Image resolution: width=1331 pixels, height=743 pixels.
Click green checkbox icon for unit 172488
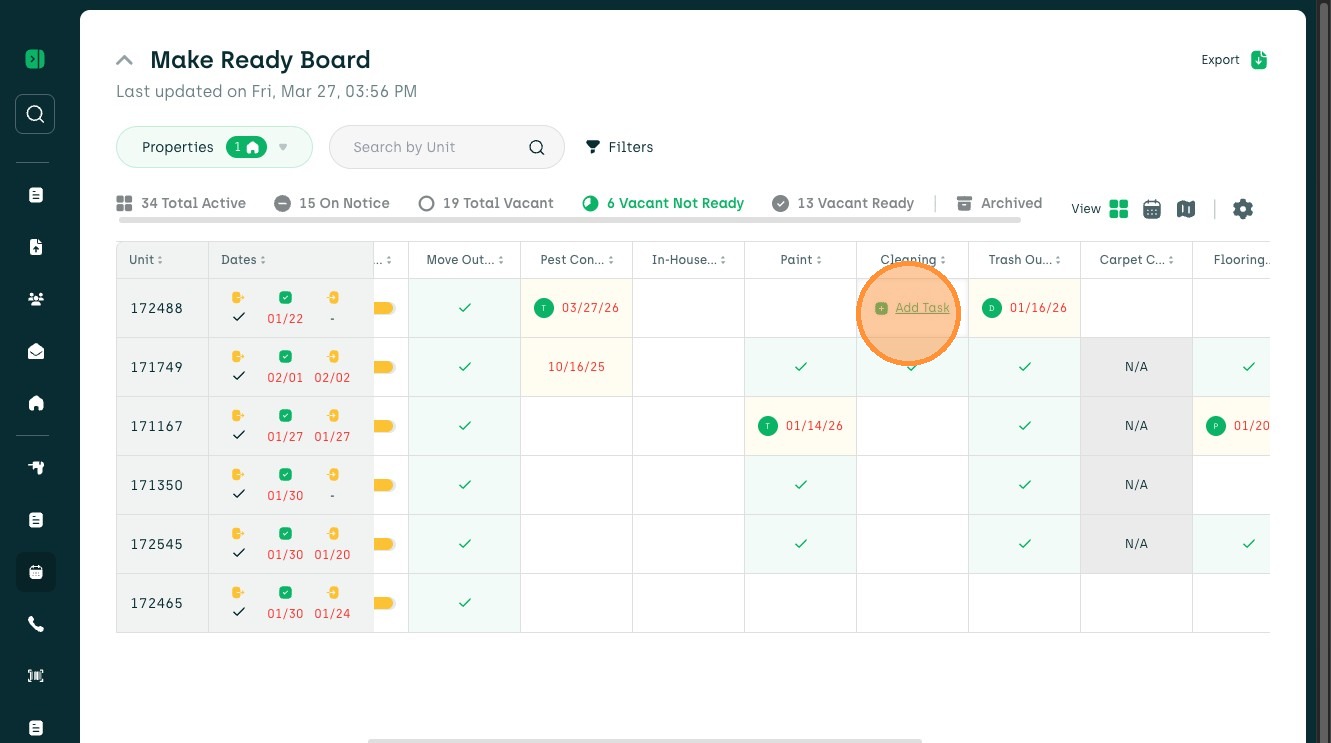point(285,297)
